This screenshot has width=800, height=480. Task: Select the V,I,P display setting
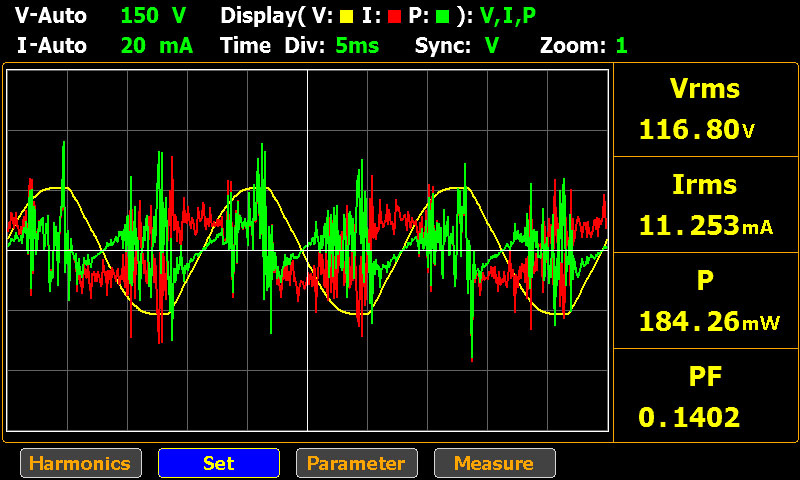[508, 16]
